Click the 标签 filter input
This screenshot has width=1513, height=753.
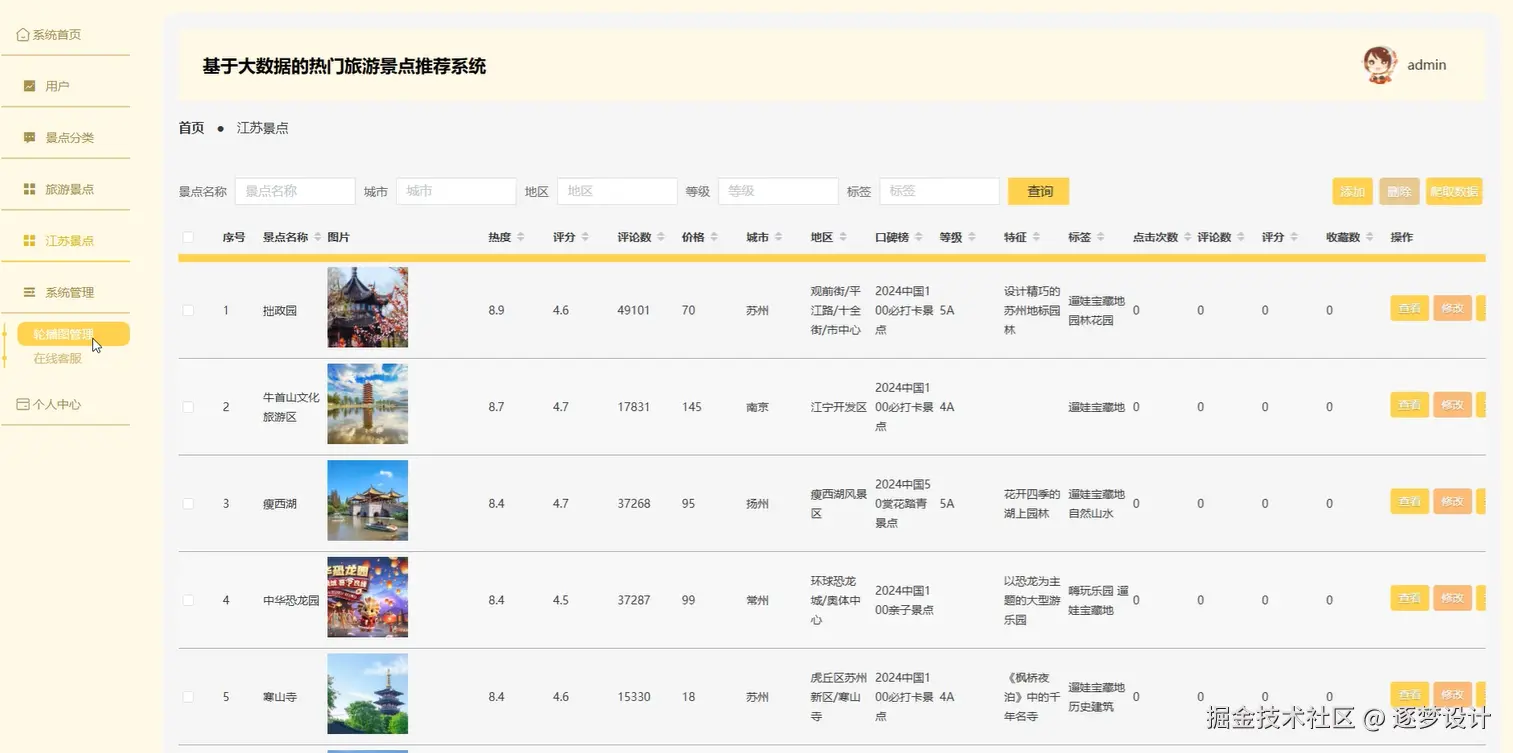(939, 191)
